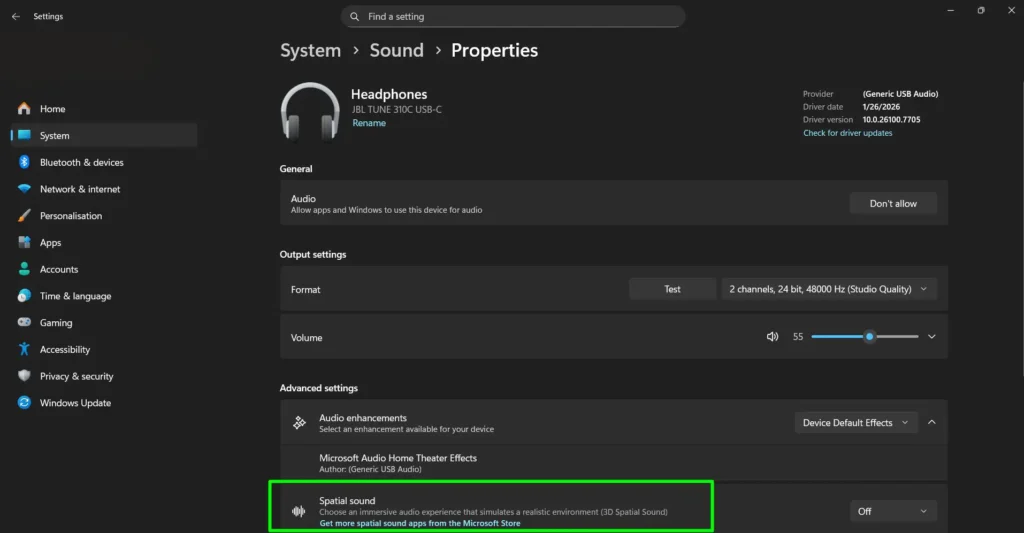Click the Accounts person icon
This screenshot has width=1024, height=533.
coord(24,269)
